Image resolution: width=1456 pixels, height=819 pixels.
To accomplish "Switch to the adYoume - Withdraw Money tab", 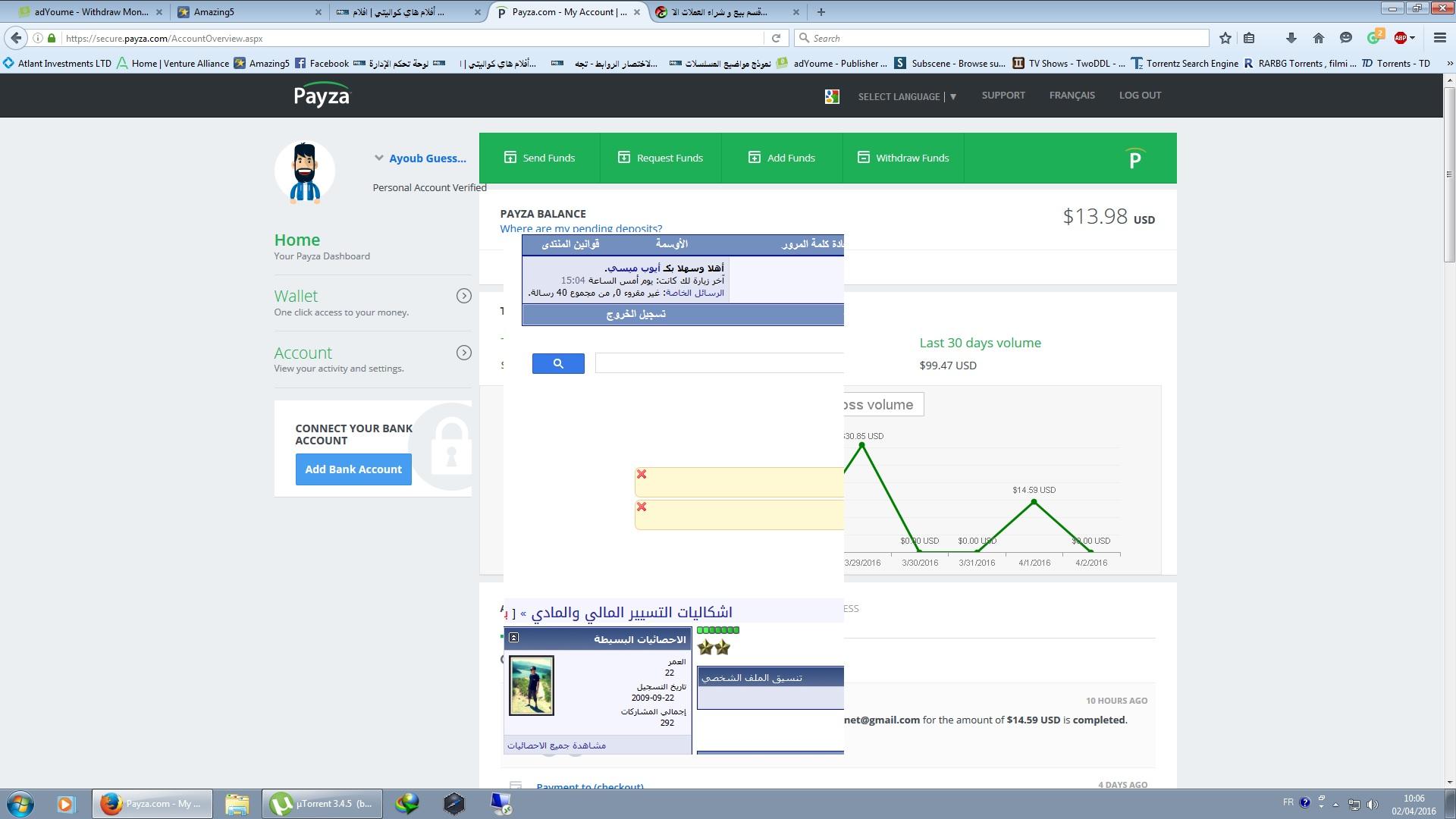I will coord(91,12).
